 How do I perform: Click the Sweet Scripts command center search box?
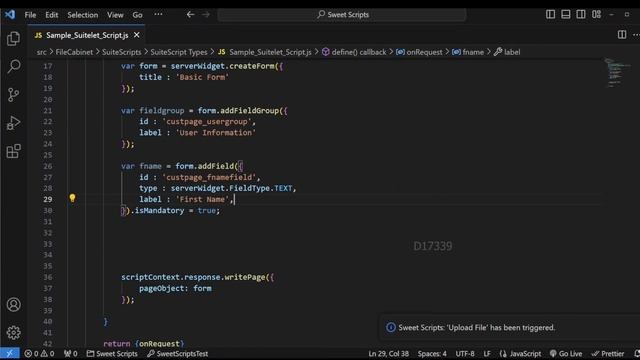(342, 15)
